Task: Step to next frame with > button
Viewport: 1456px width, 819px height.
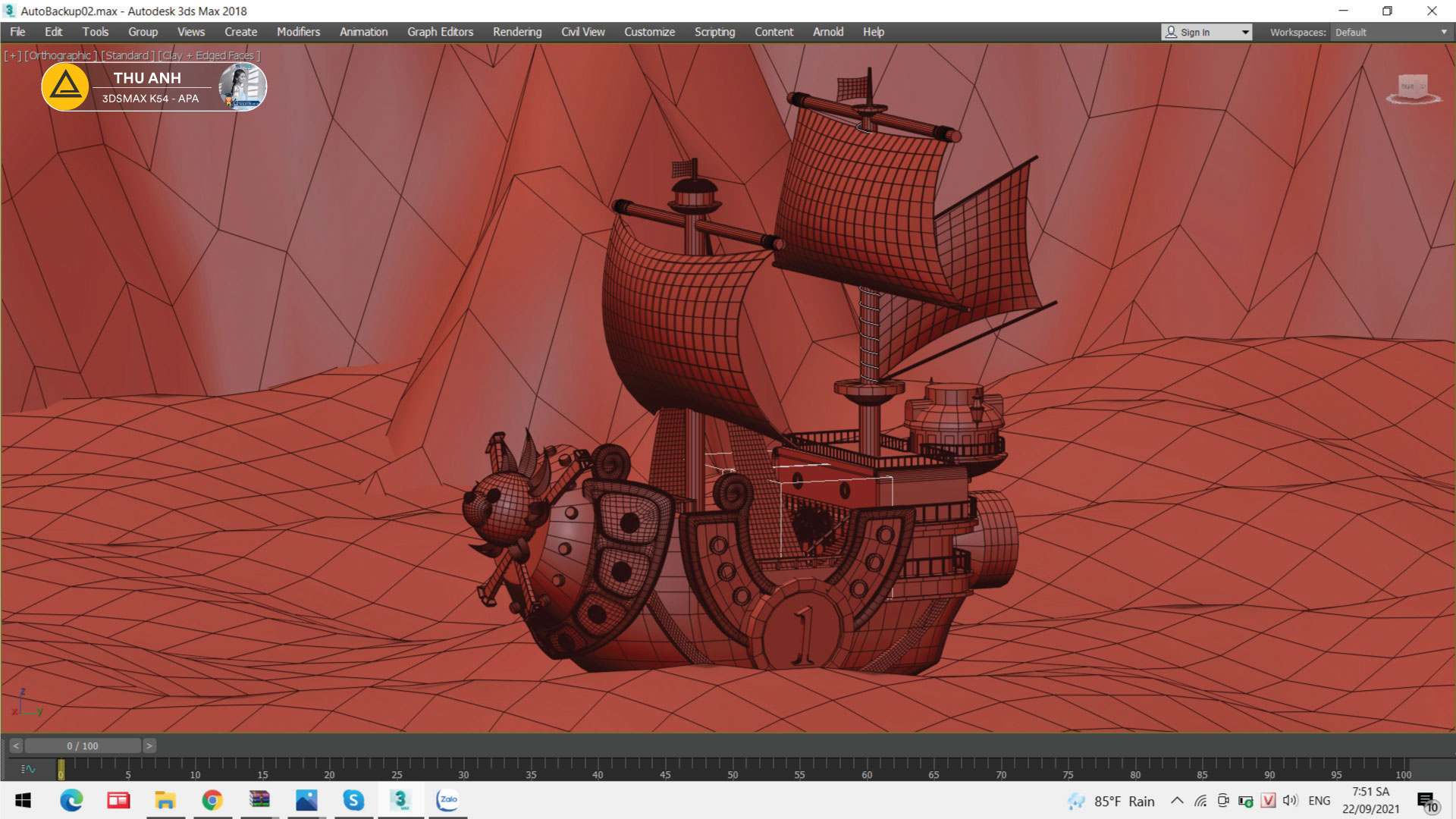Action: tap(149, 746)
